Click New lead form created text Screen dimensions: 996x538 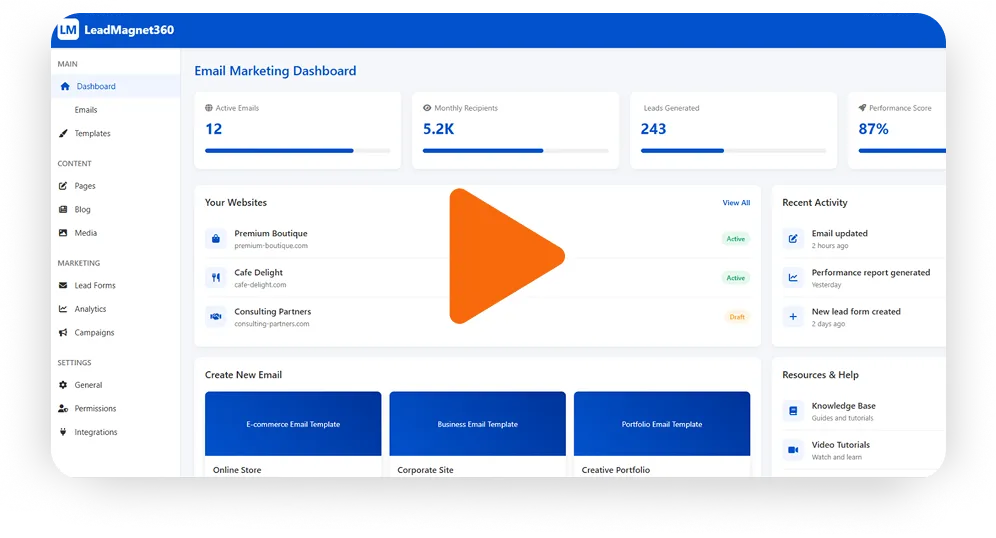point(856,311)
